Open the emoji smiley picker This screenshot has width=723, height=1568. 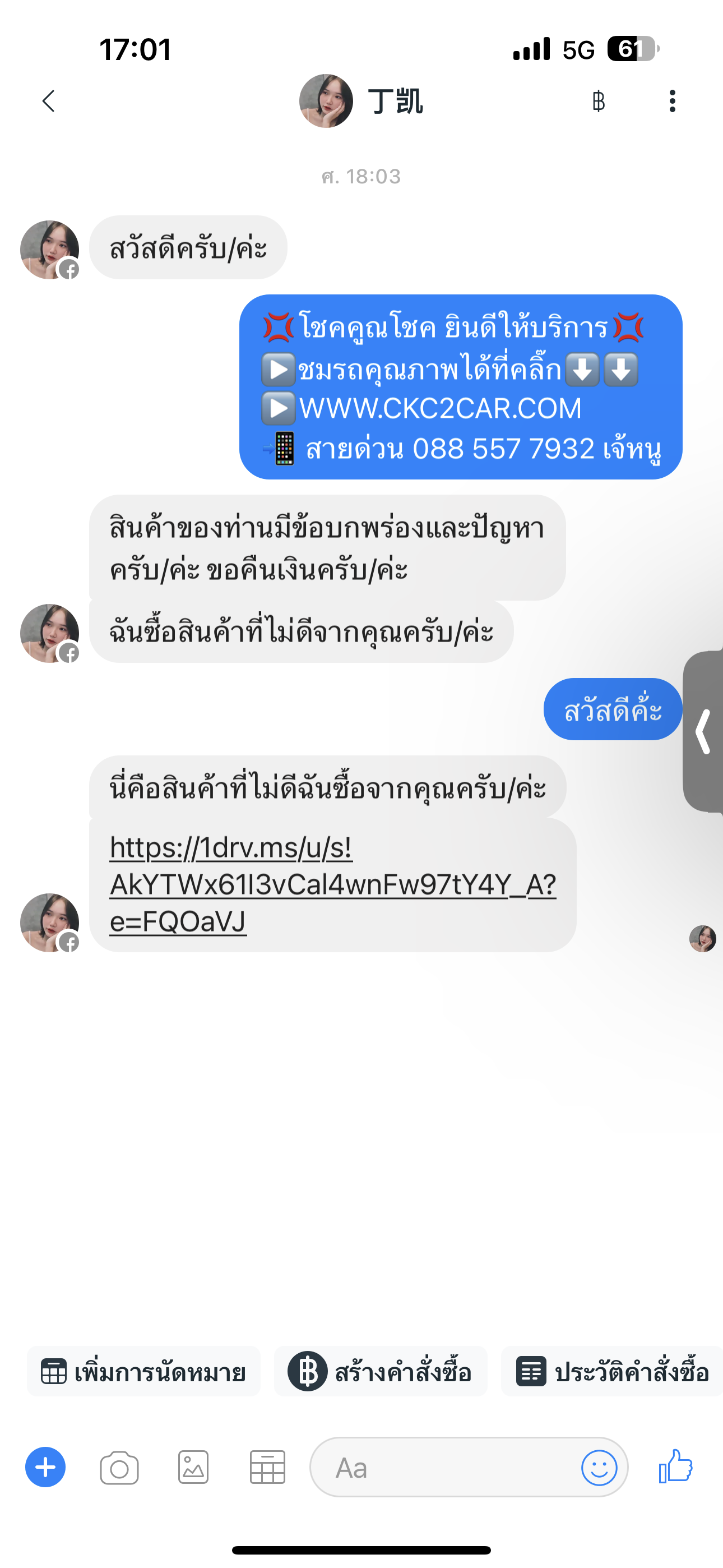pos(599,1468)
